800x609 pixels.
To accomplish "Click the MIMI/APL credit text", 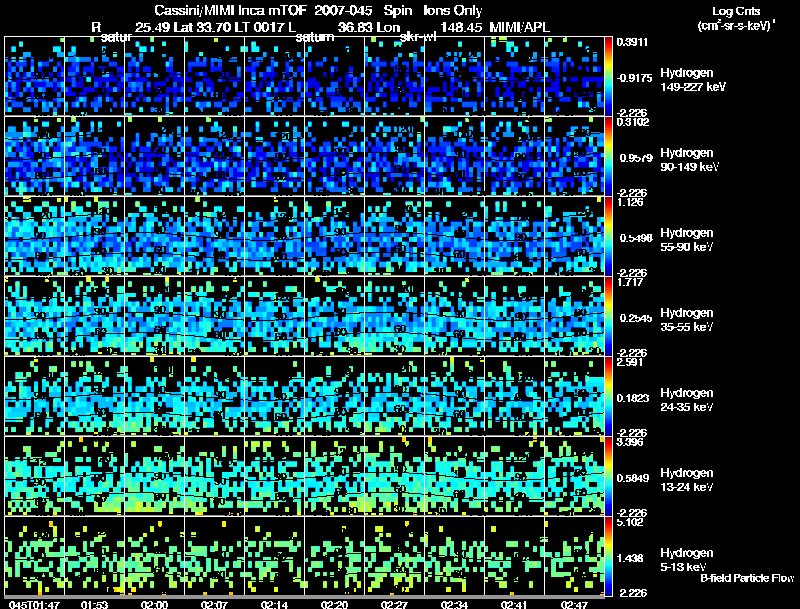I will (x=519, y=27).
